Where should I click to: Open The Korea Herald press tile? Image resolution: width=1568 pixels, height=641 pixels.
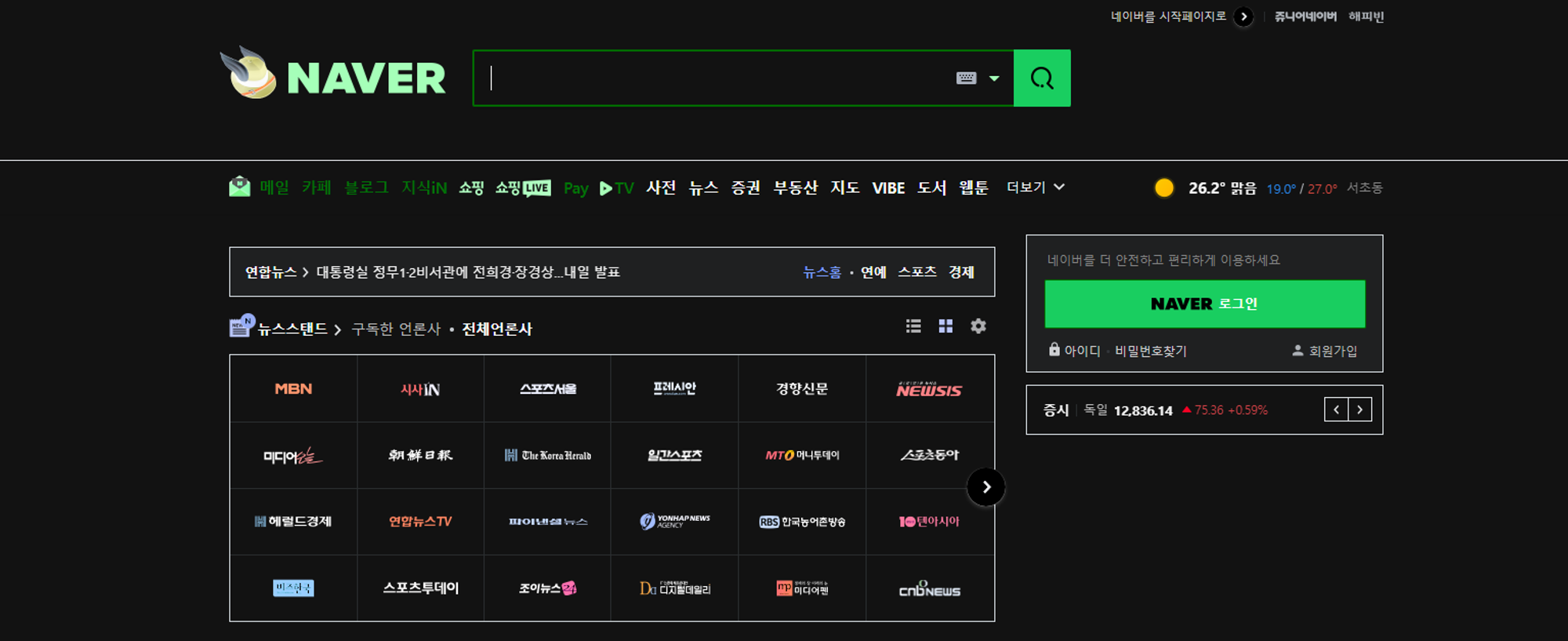pos(547,455)
